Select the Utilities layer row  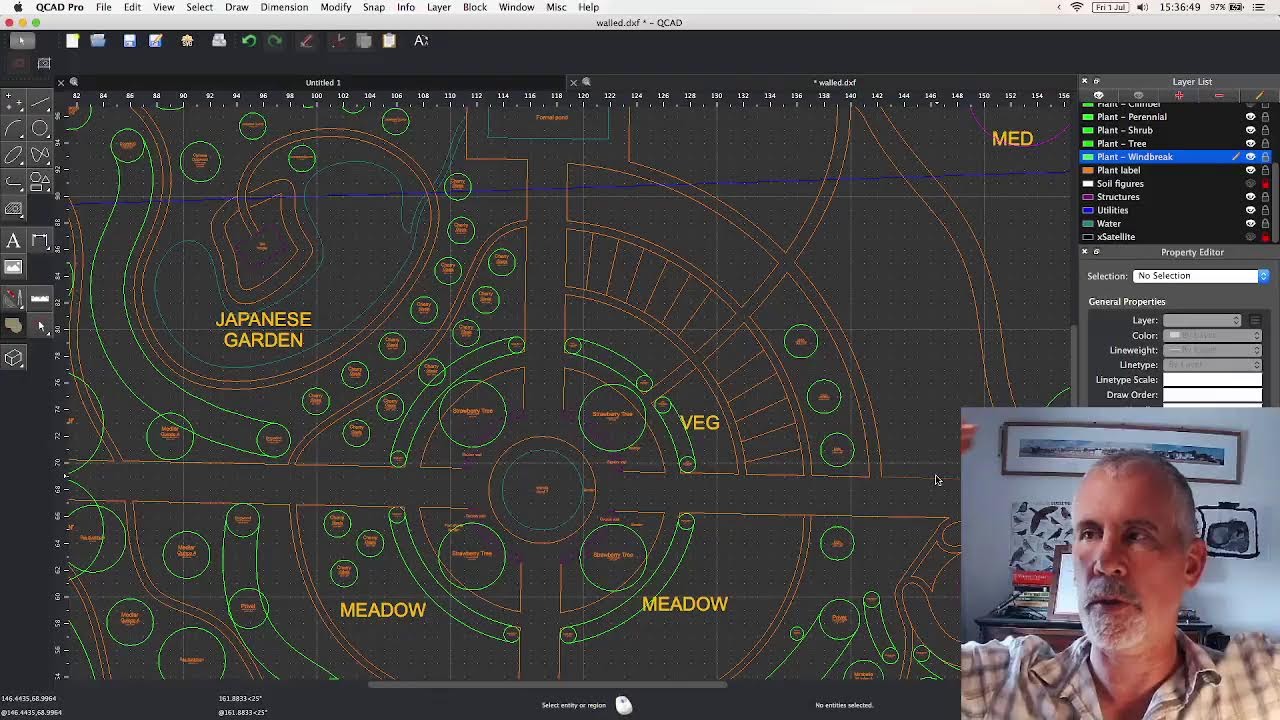click(x=1176, y=210)
